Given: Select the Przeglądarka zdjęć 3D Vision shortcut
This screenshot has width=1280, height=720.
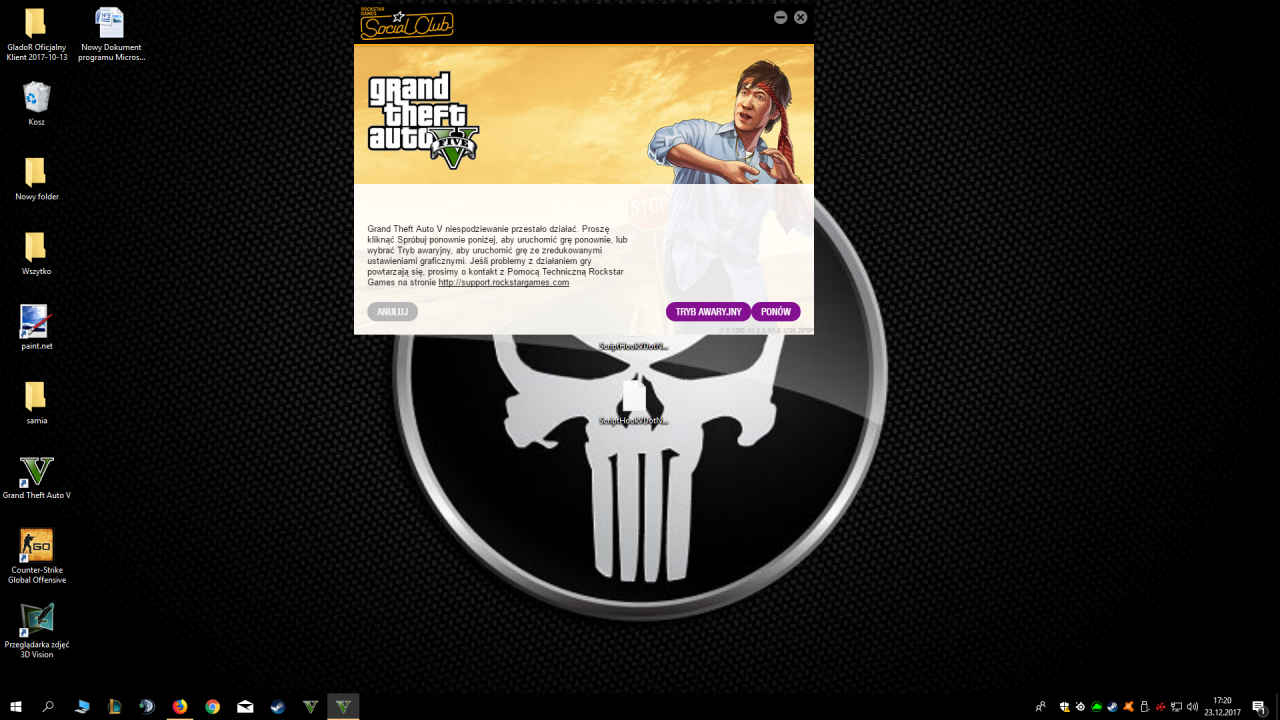Looking at the screenshot, I should pos(36,631).
